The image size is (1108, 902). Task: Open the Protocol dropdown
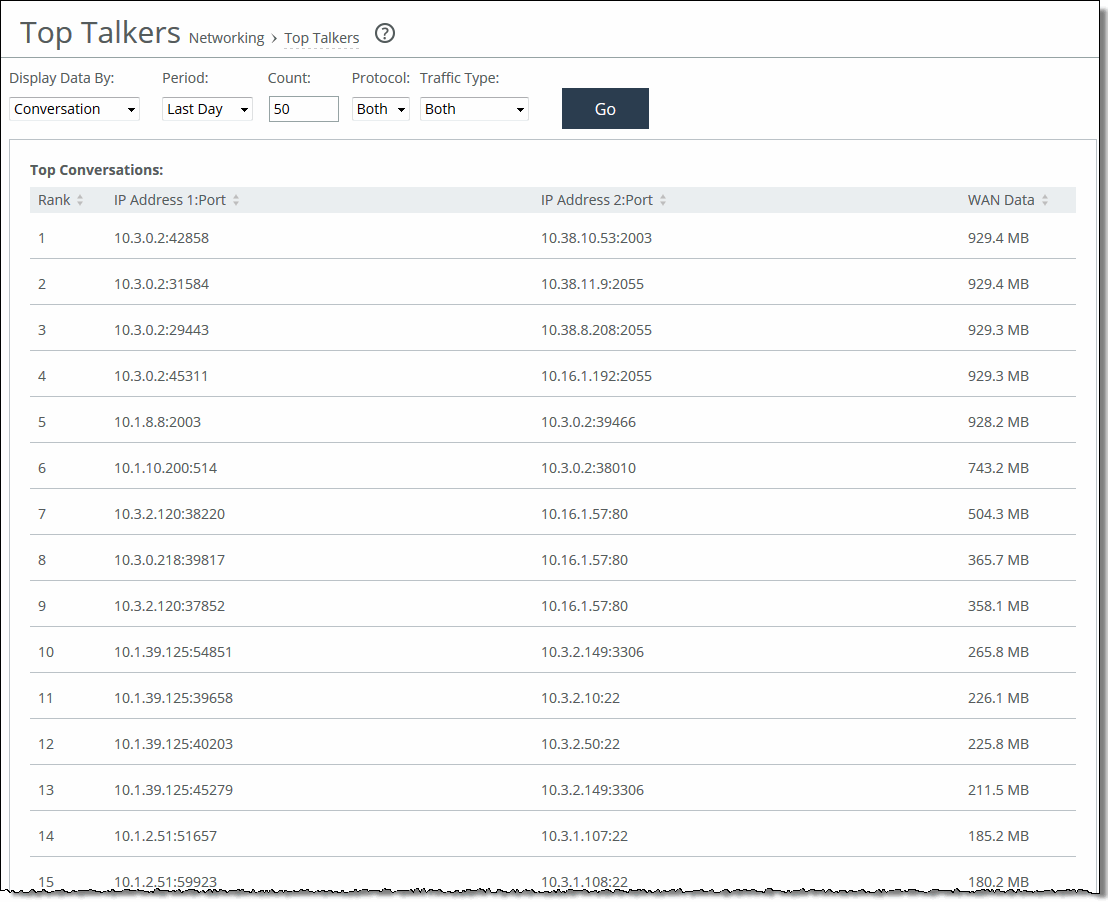coord(380,109)
